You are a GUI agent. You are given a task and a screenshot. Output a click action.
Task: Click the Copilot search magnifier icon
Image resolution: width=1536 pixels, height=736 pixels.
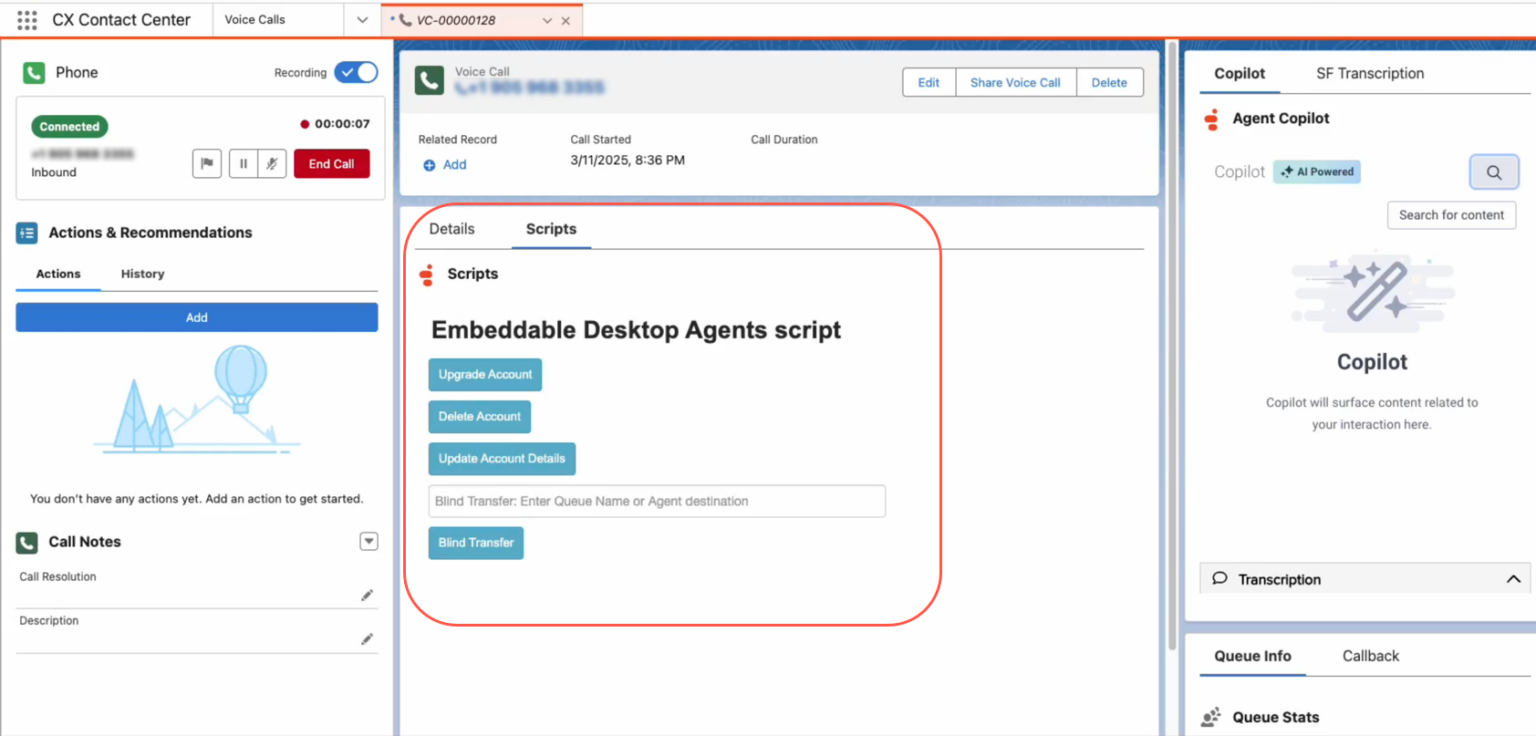pyautogui.click(x=1493, y=172)
